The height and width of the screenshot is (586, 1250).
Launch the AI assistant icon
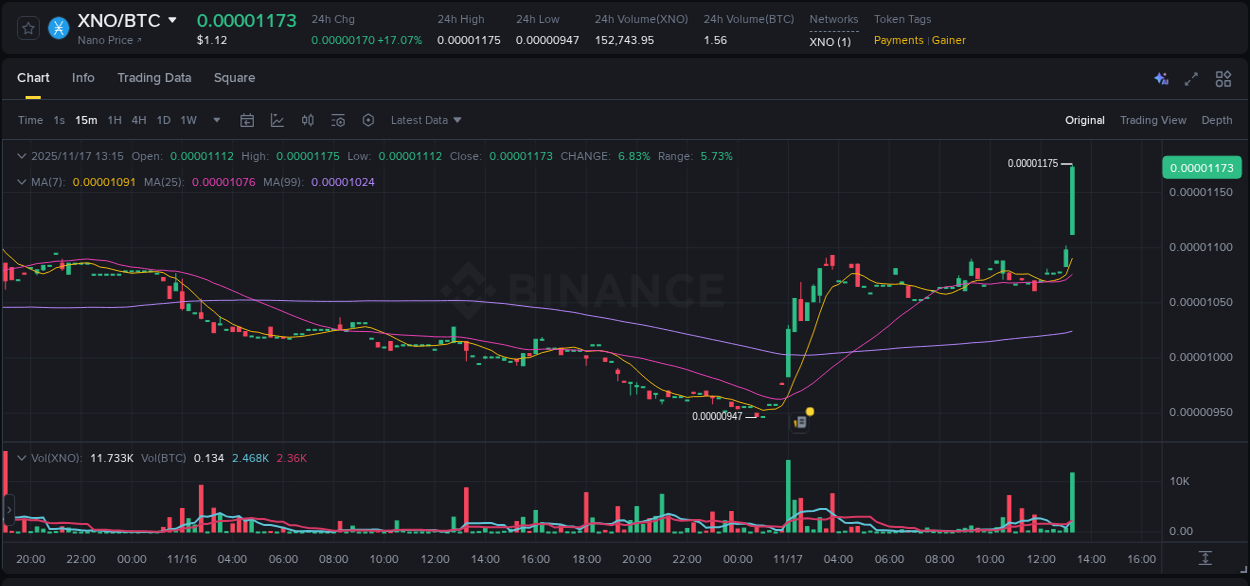1160,78
